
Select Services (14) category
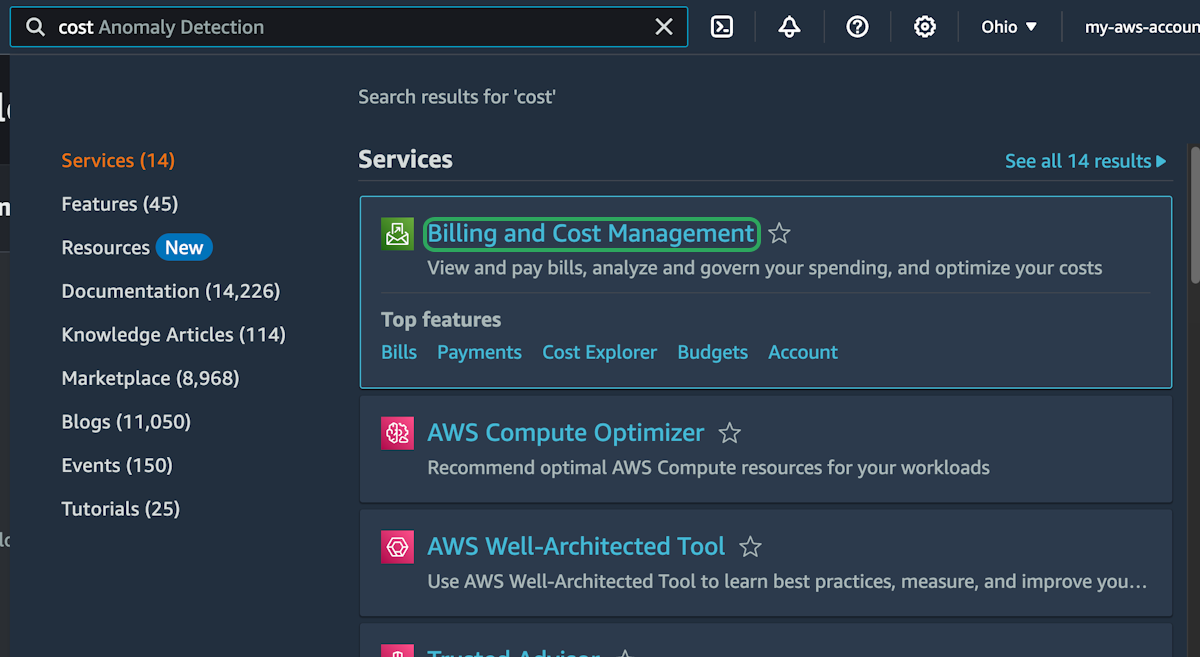pos(118,161)
